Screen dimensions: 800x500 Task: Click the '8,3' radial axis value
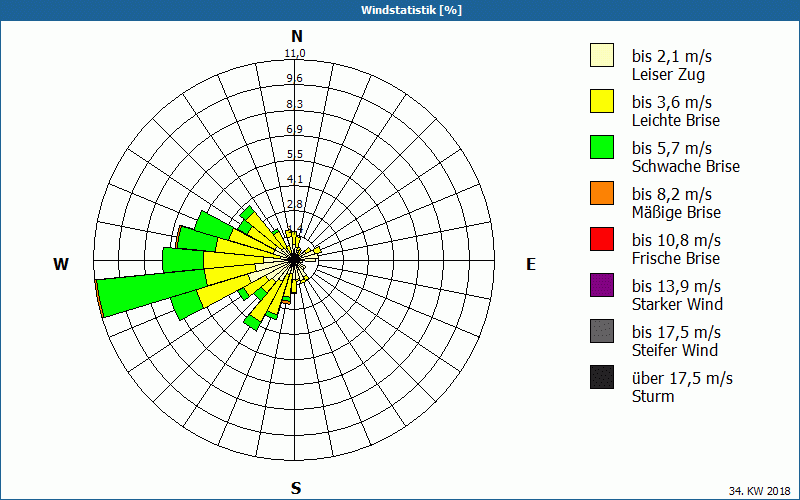pyautogui.click(x=295, y=104)
